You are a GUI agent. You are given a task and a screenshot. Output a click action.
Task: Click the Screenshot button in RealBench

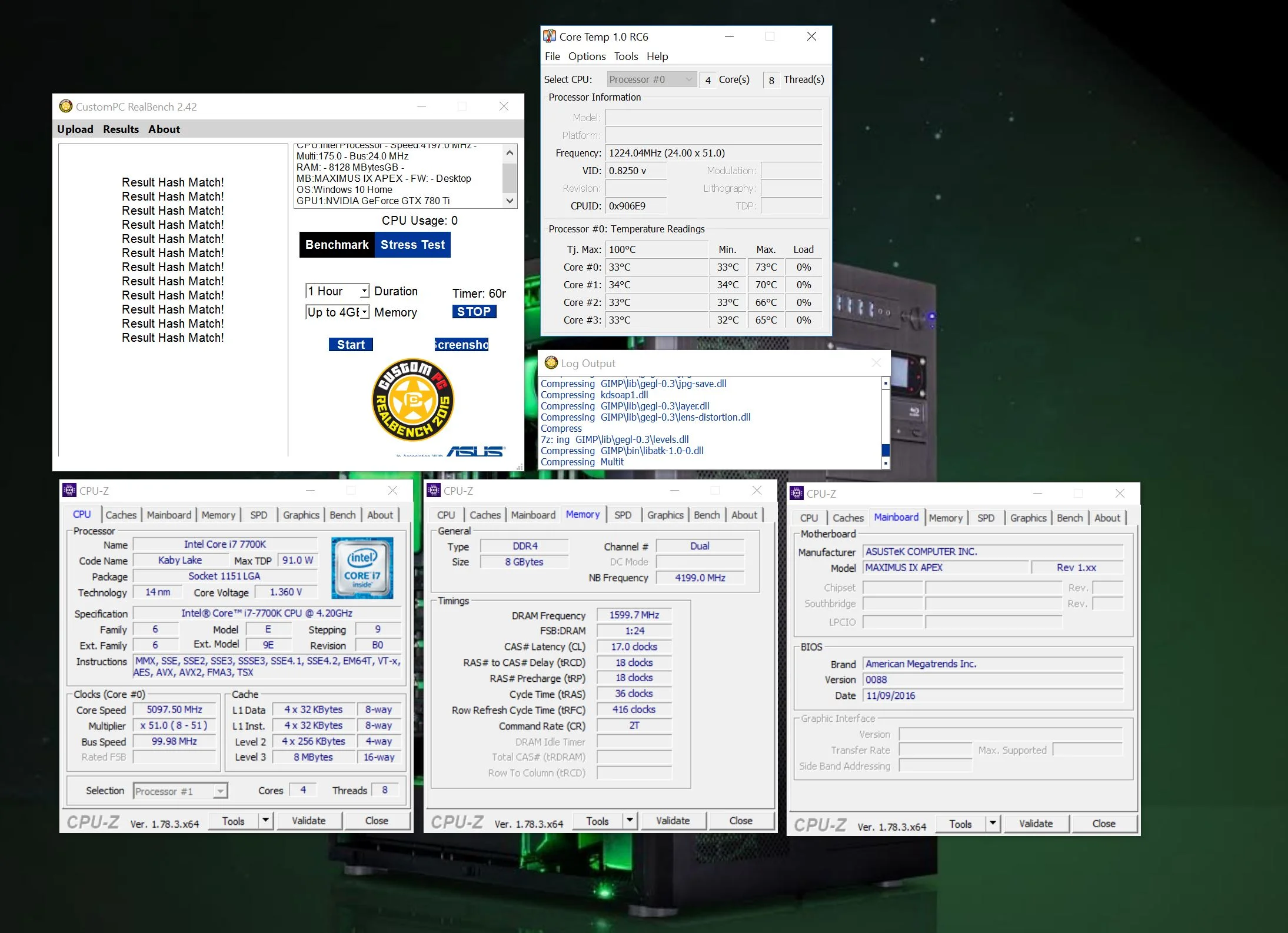[461, 345]
